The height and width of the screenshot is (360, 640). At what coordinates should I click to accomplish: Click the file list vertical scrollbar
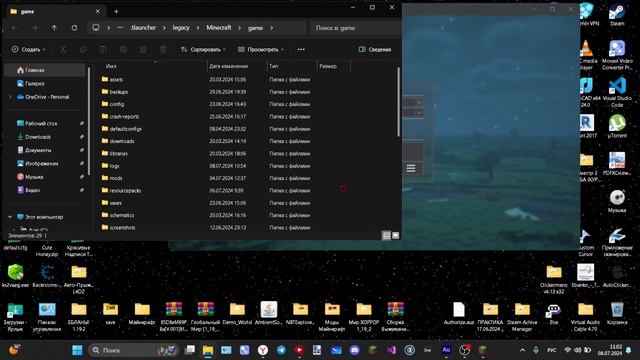pyautogui.click(x=398, y=102)
